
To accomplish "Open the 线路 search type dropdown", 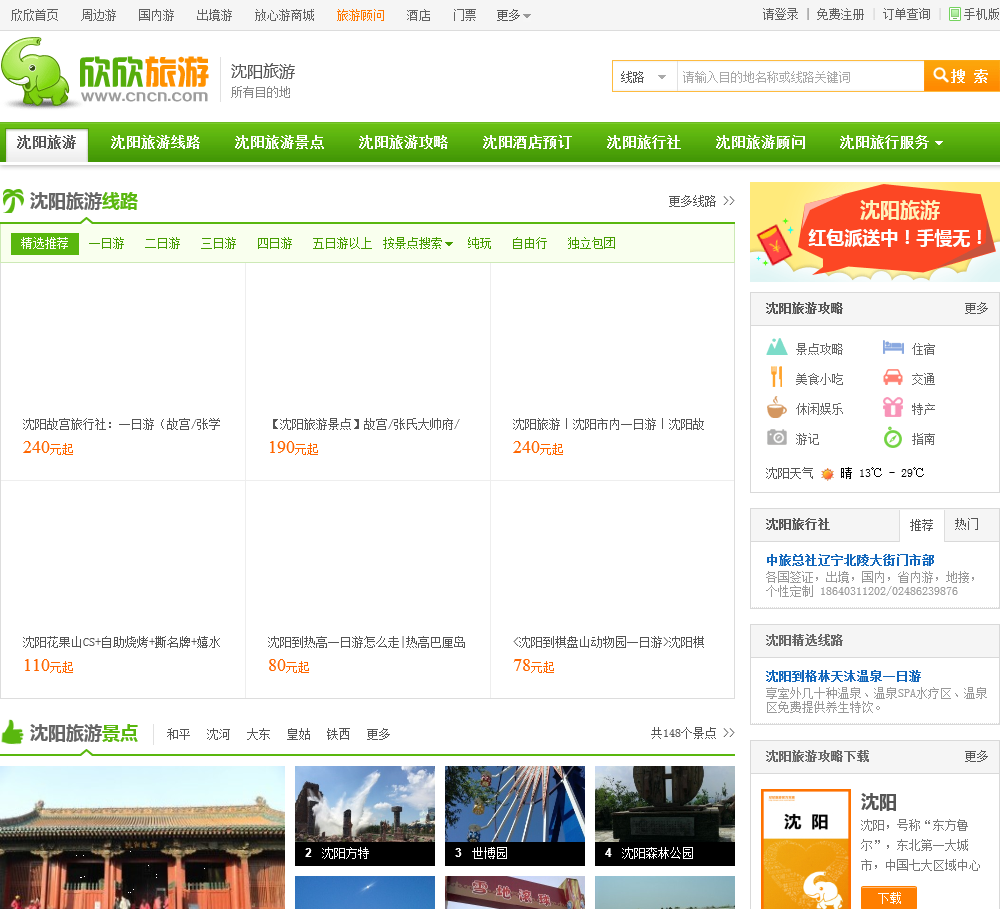I will click(644, 77).
